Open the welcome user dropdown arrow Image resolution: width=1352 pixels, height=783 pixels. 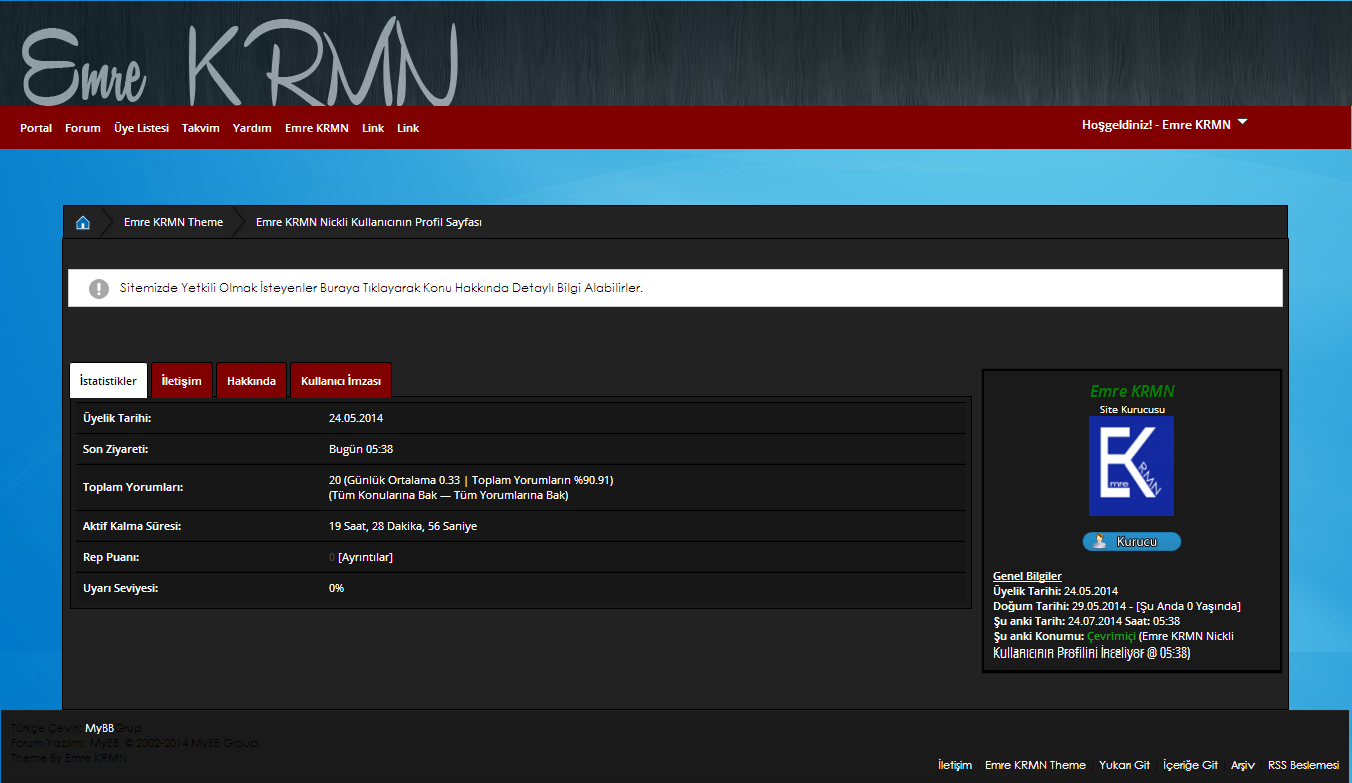[1243, 123]
